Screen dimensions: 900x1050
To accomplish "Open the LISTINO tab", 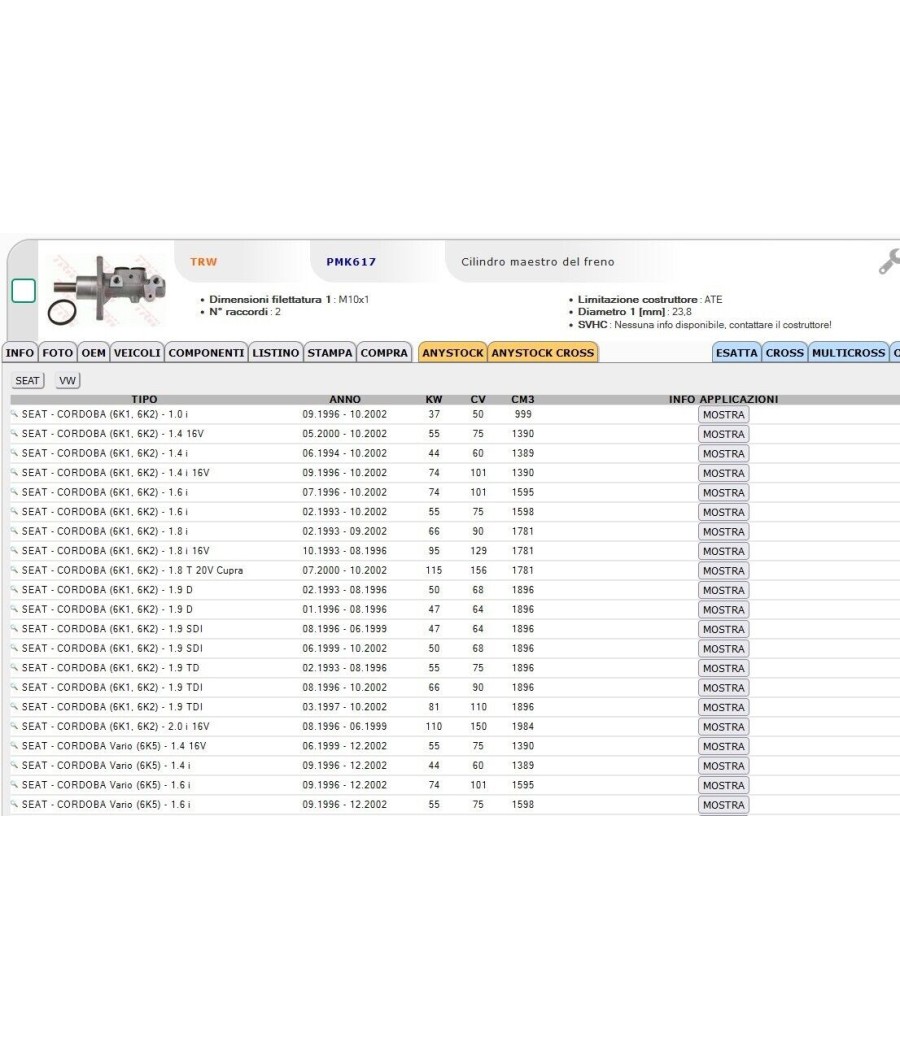I will tap(276, 353).
